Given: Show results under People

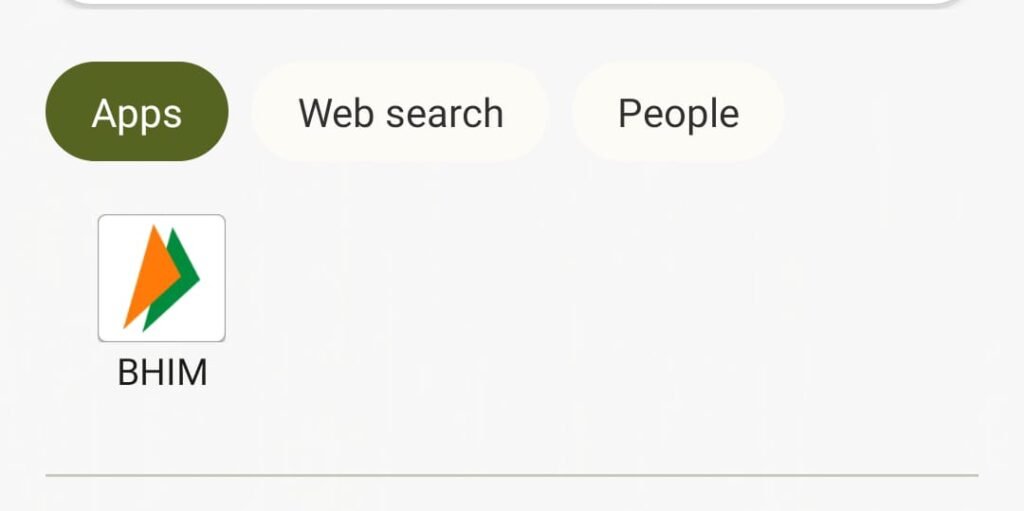Looking at the screenshot, I should tap(678, 112).
